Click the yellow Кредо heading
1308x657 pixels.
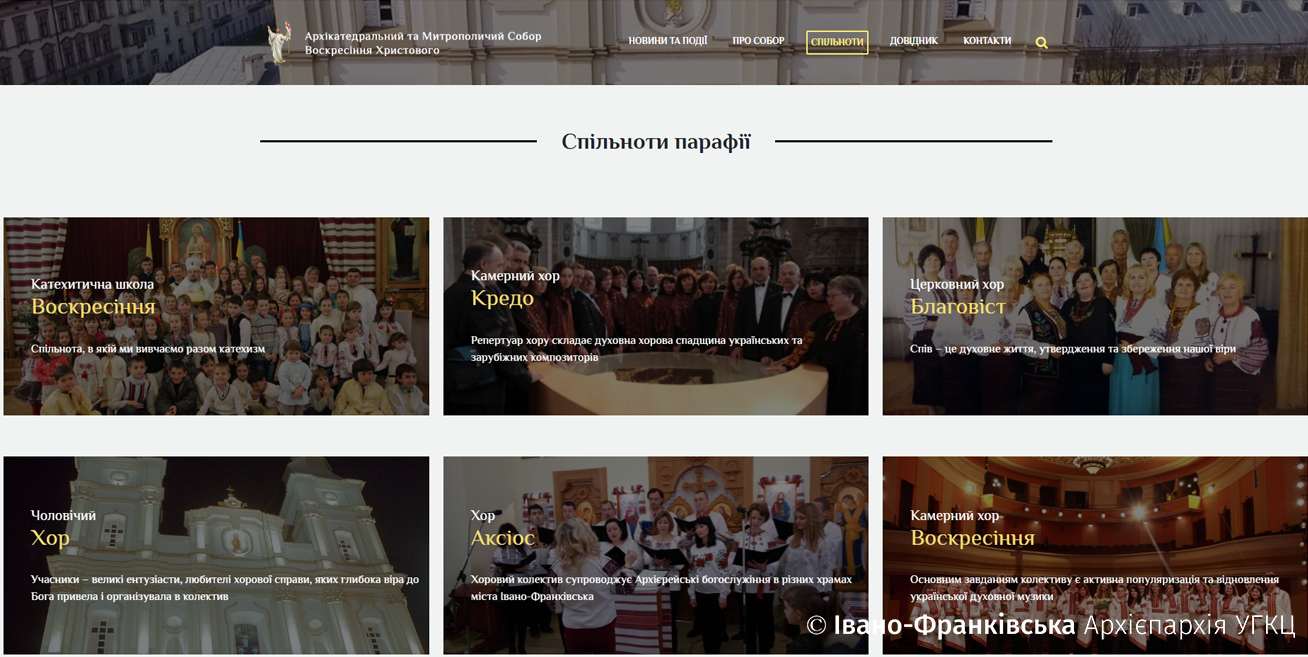(x=502, y=298)
